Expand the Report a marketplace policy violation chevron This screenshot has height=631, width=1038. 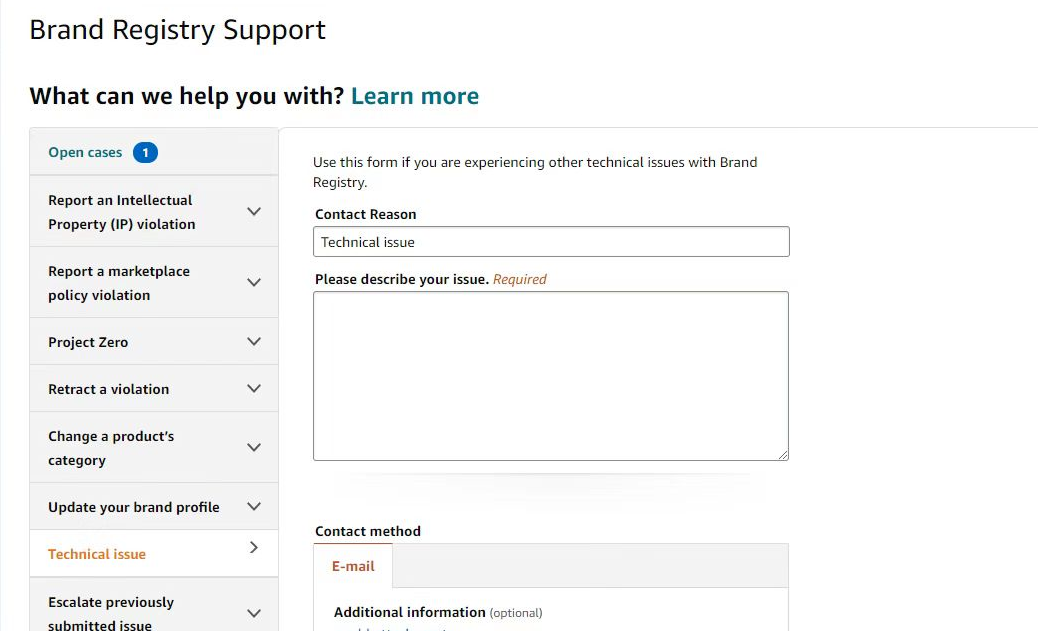(x=254, y=283)
